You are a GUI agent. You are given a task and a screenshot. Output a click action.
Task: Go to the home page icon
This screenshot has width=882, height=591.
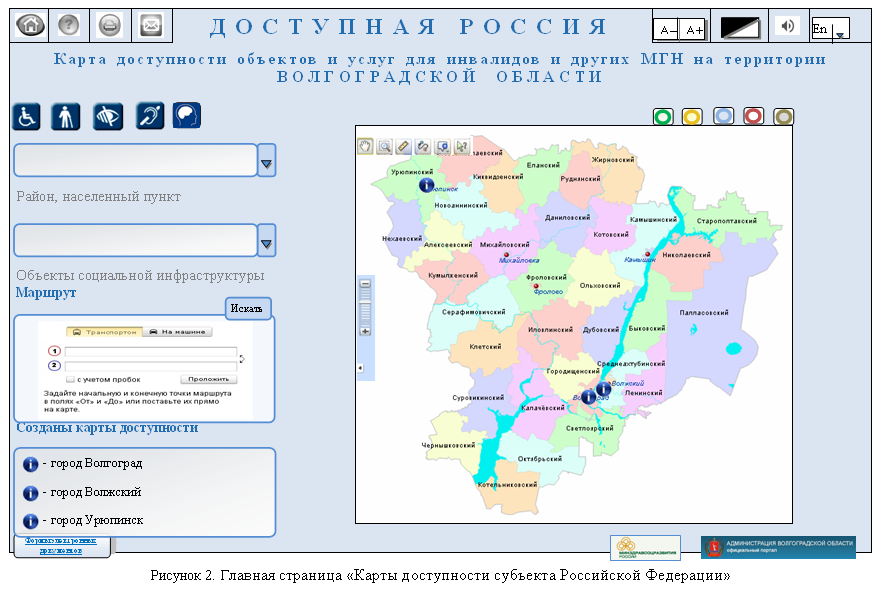click(x=30, y=25)
